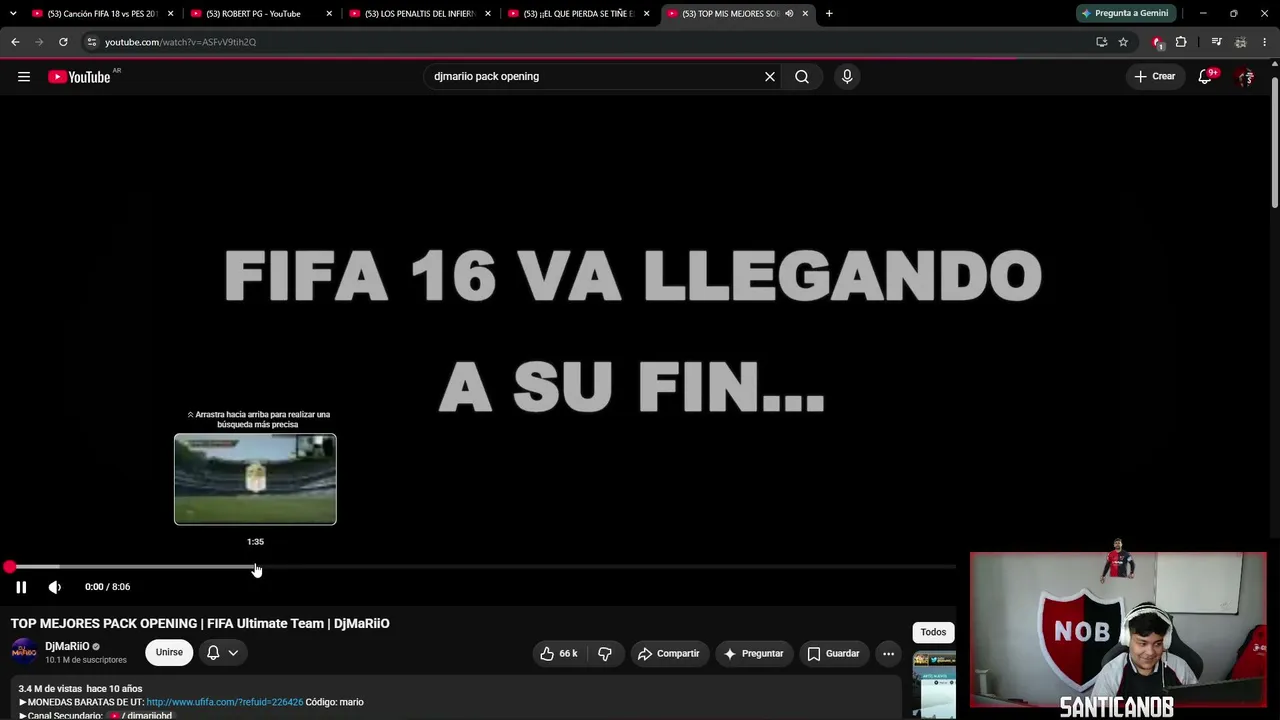
Task: Share the video via Compartir
Action: click(670, 654)
